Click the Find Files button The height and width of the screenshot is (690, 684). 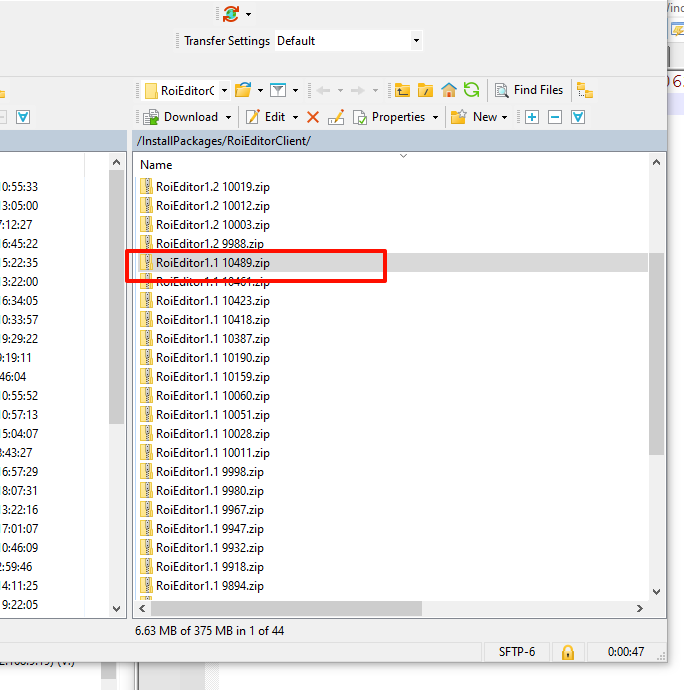(x=529, y=90)
